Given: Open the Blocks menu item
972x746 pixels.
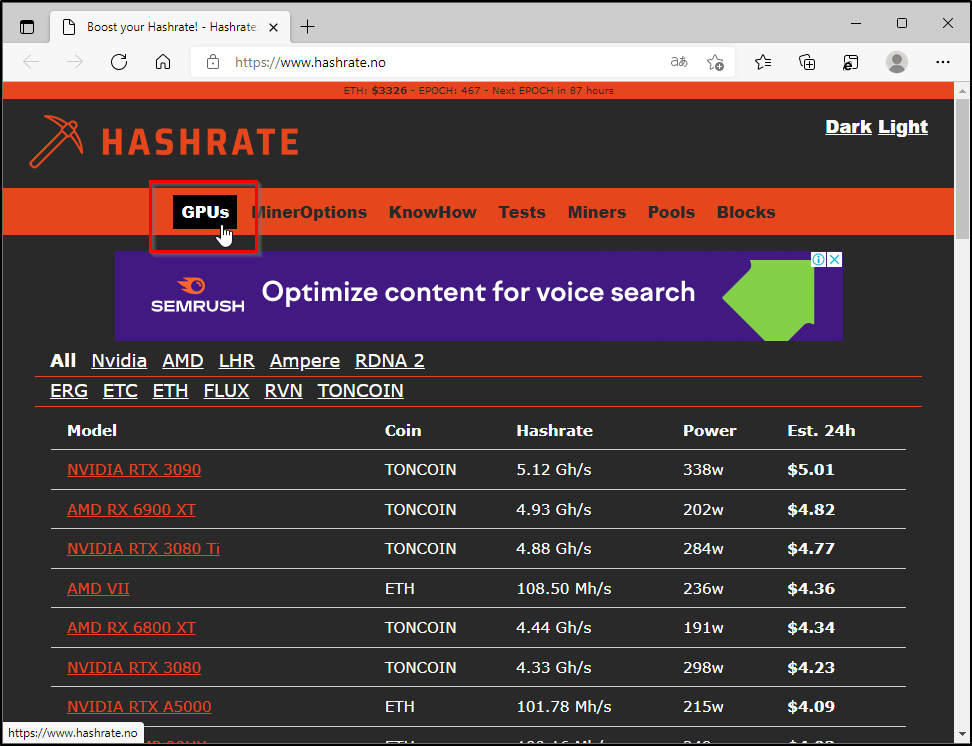Looking at the screenshot, I should pyautogui.click(x=746, y=212).
